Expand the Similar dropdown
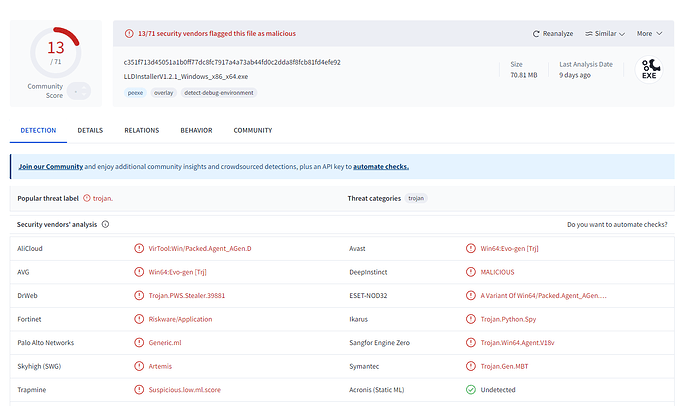This screenshot has height=406, width=690. click(605, 33)
